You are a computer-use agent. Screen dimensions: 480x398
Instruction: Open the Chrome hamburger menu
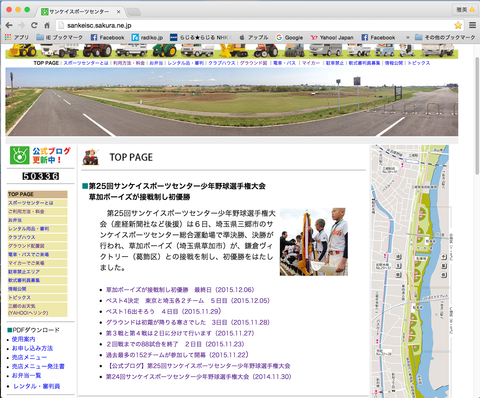tap(472, 25)
